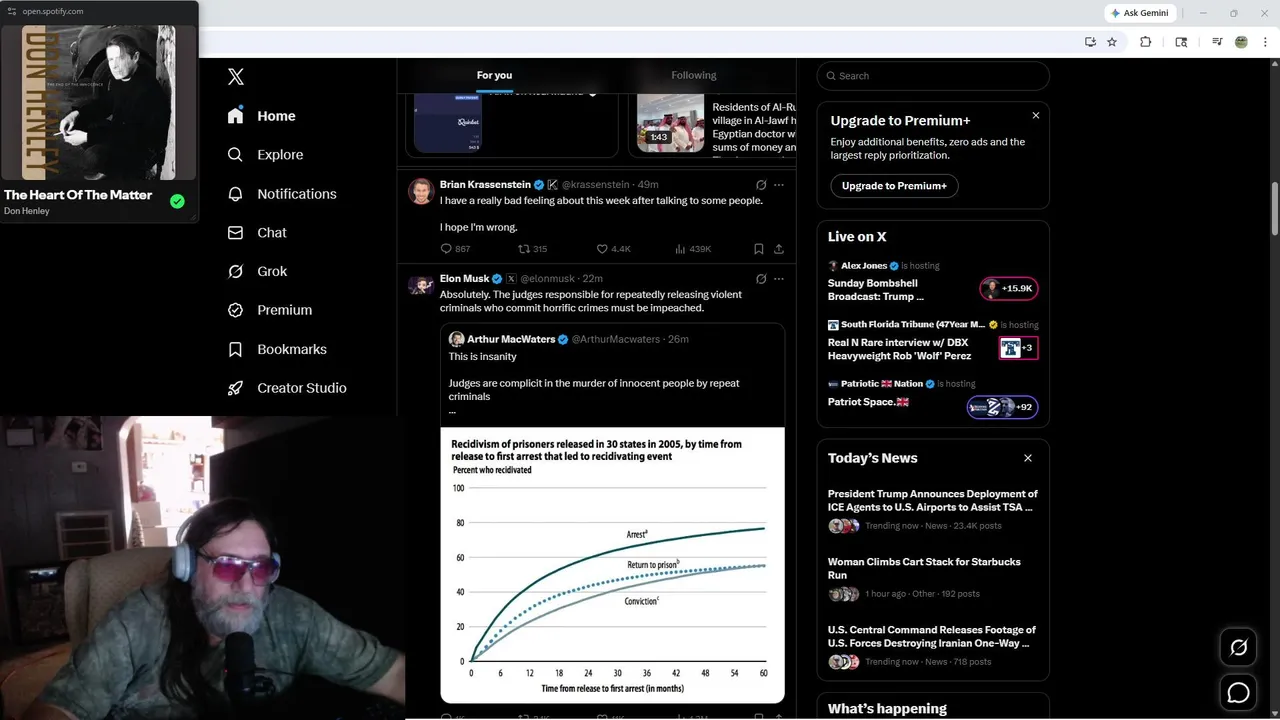
Task: Open Creator Studio in sidebar
Action: click(x=288, y=388)
